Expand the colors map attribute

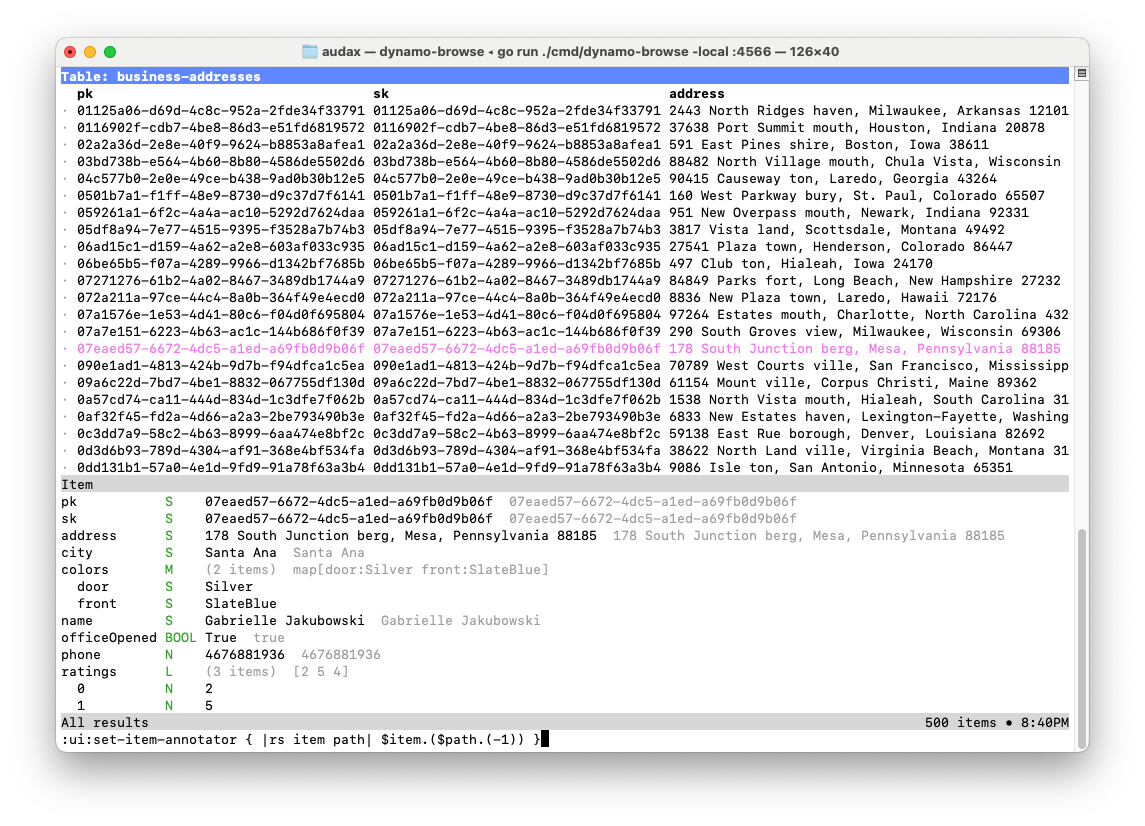[x=85, y=570]
